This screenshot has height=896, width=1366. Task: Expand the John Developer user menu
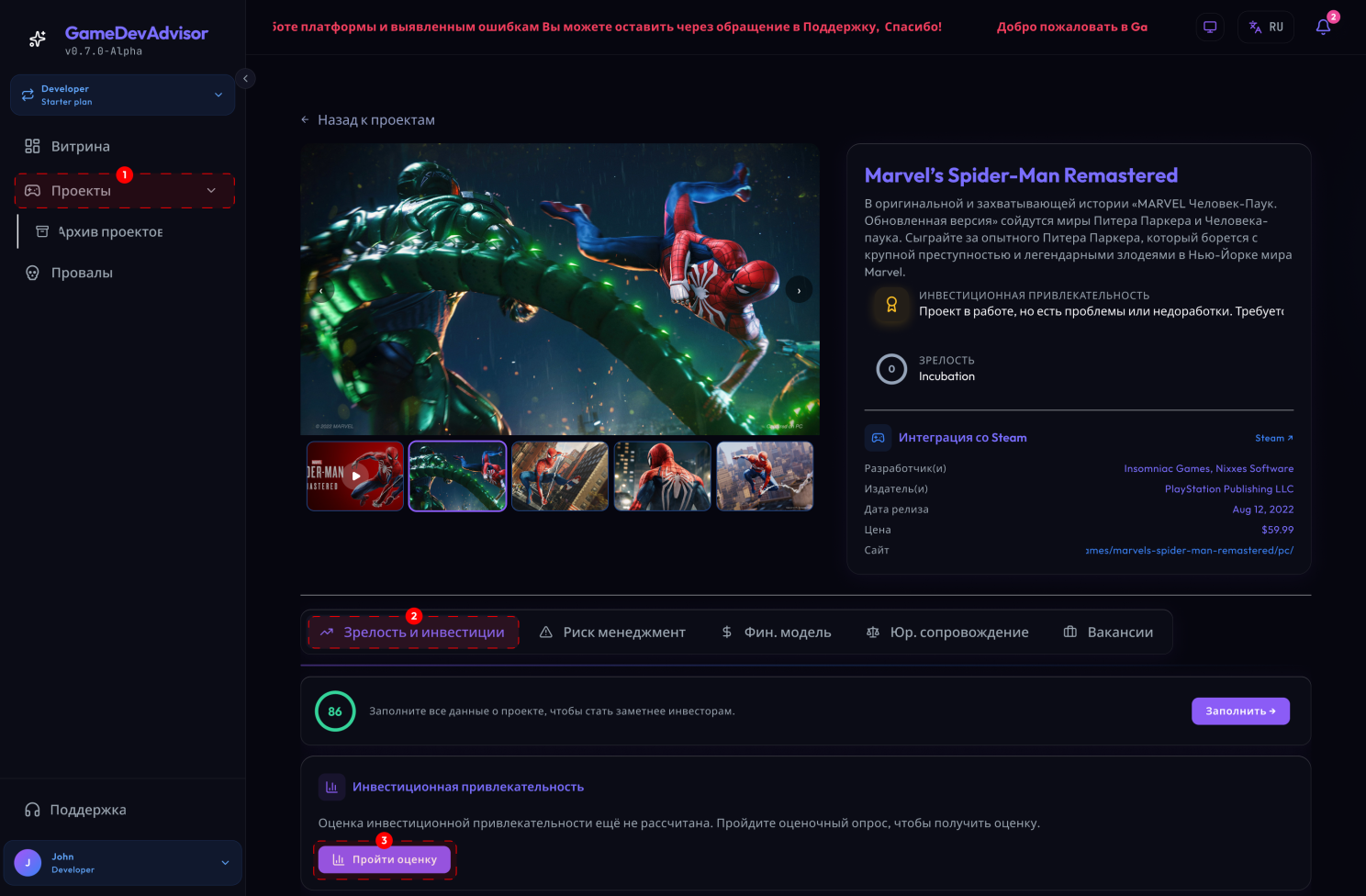pos(122,863)
